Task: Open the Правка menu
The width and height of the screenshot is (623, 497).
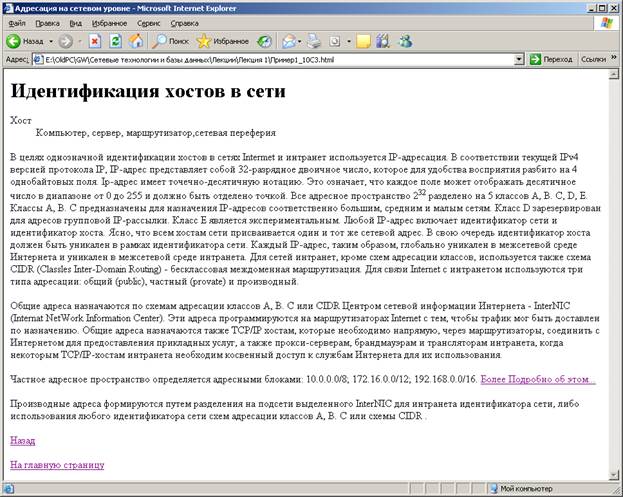Action: click(47, 23)
